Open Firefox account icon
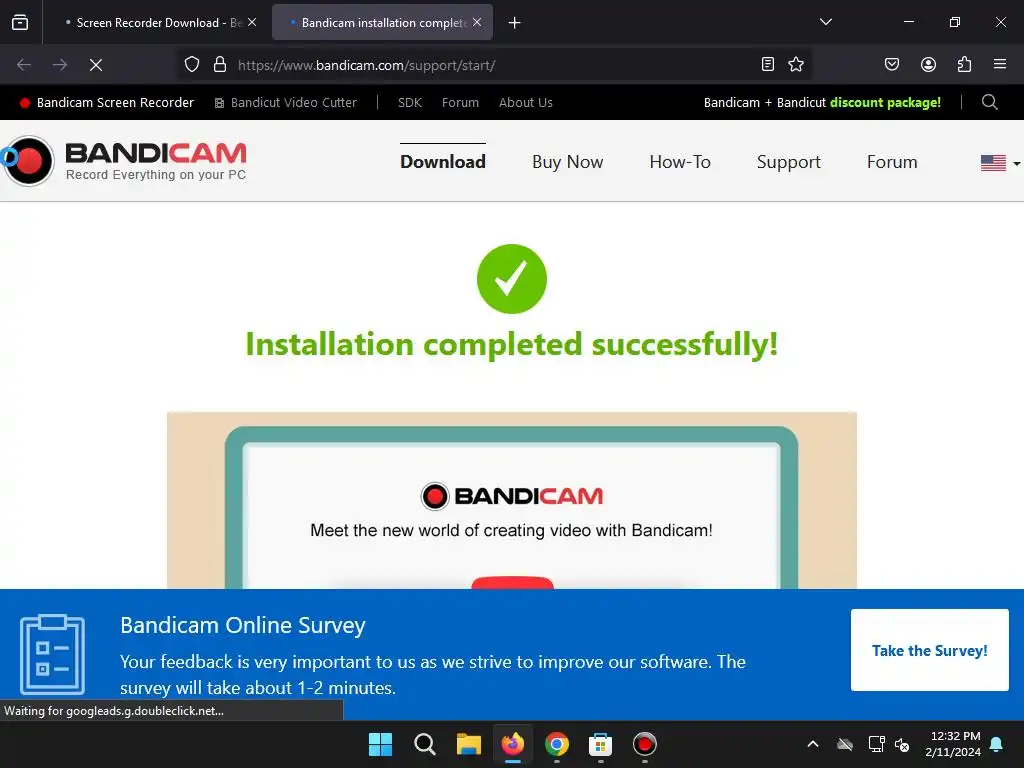 point(928,64)
